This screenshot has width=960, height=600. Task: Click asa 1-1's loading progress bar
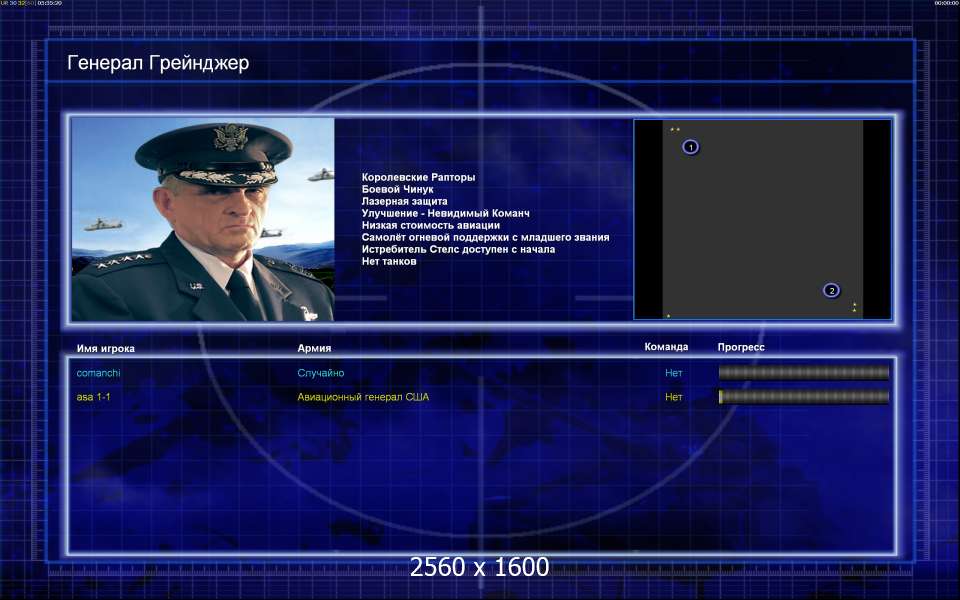pyautogui.click(x=803, y=397)
